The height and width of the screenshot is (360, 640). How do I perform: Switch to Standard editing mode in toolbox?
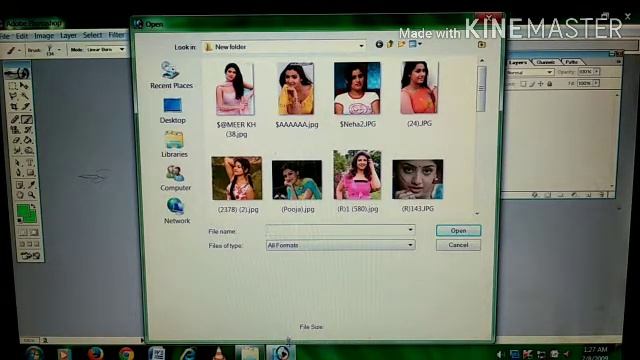[22, 232]
